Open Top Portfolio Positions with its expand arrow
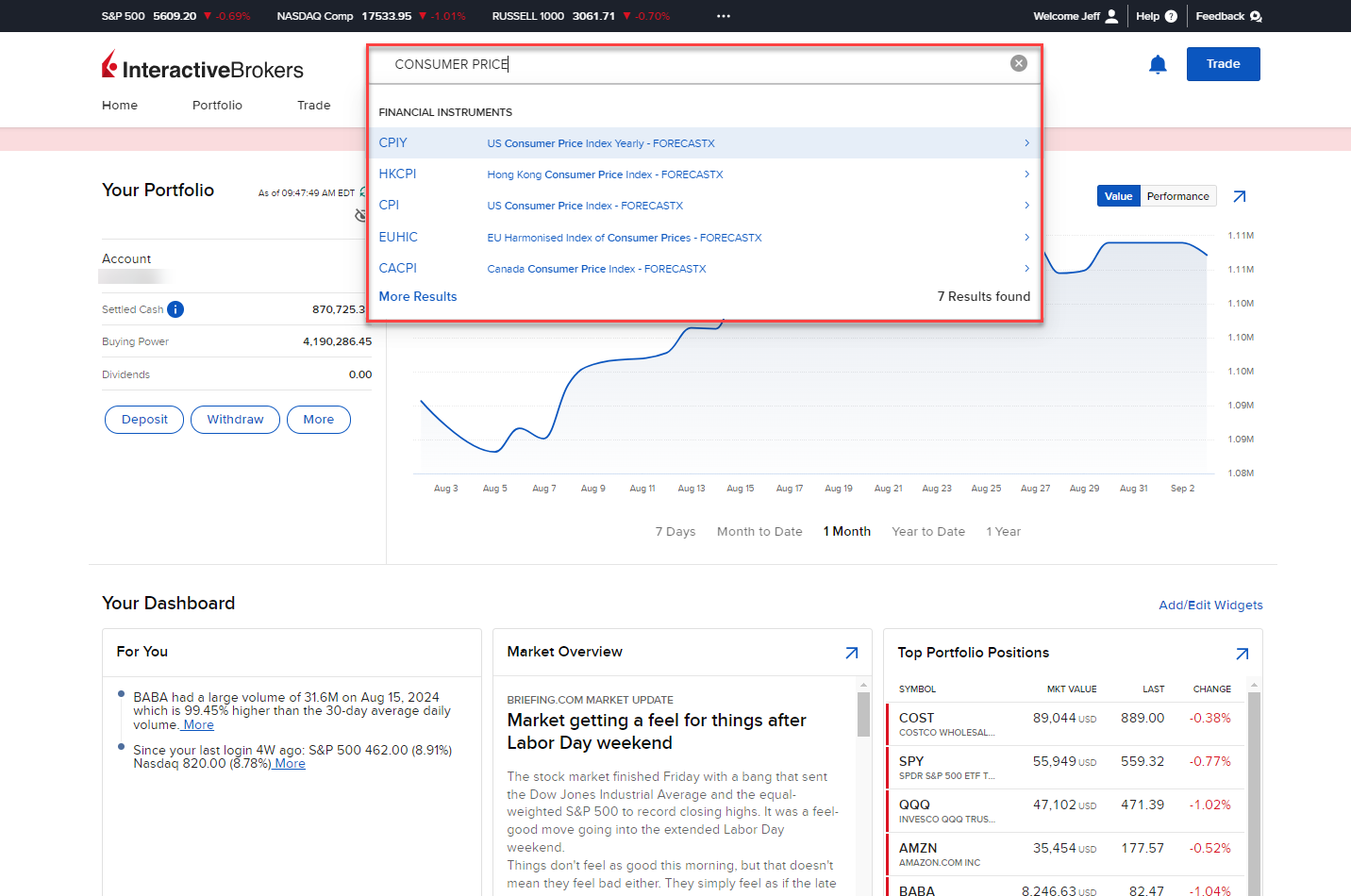 pos(1242,653)
